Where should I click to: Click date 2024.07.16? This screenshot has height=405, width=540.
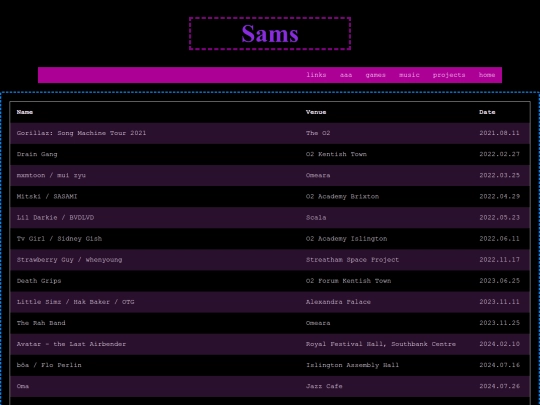pos(499,365)
